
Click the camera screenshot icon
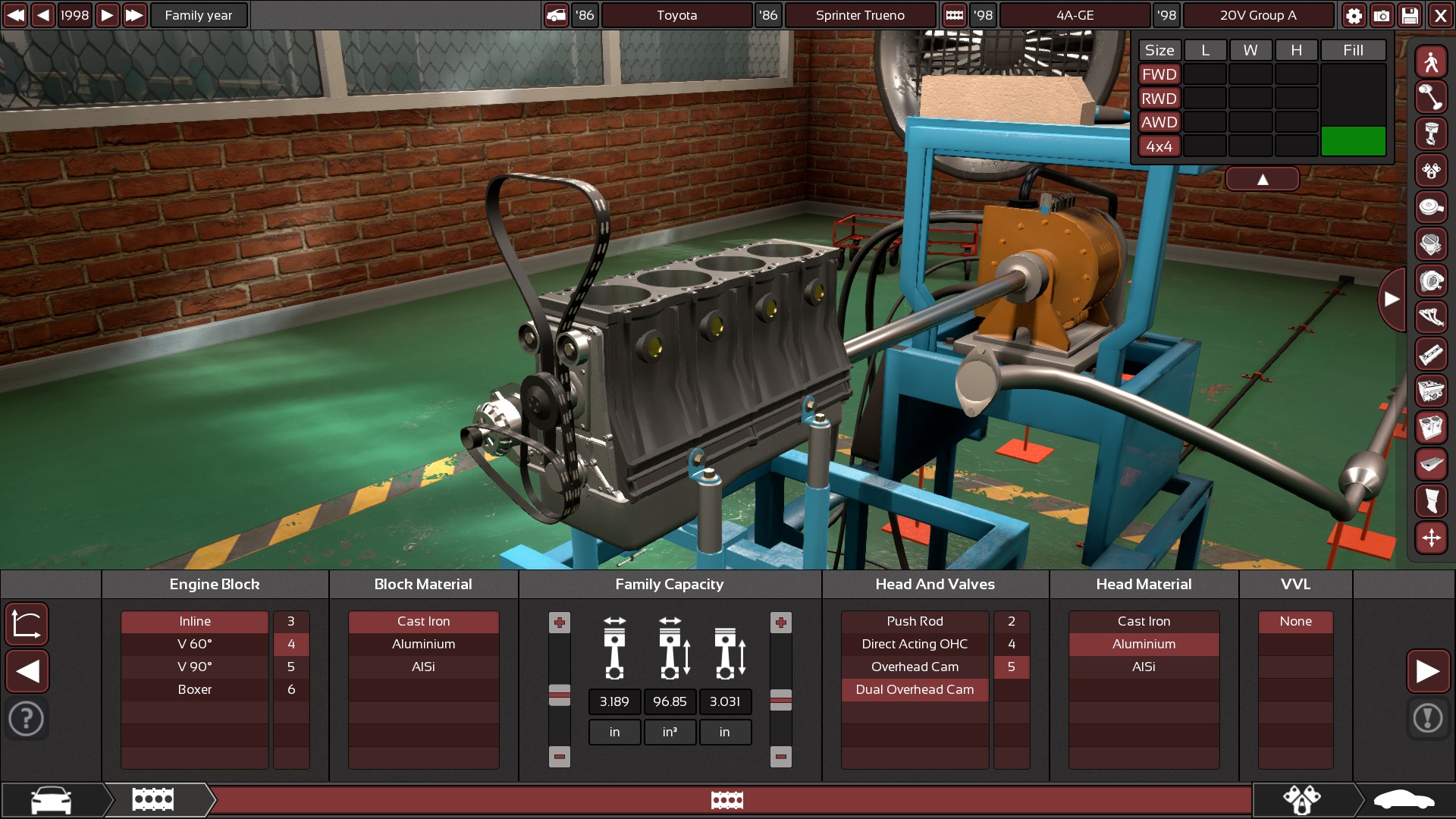tap(1382, 15)
